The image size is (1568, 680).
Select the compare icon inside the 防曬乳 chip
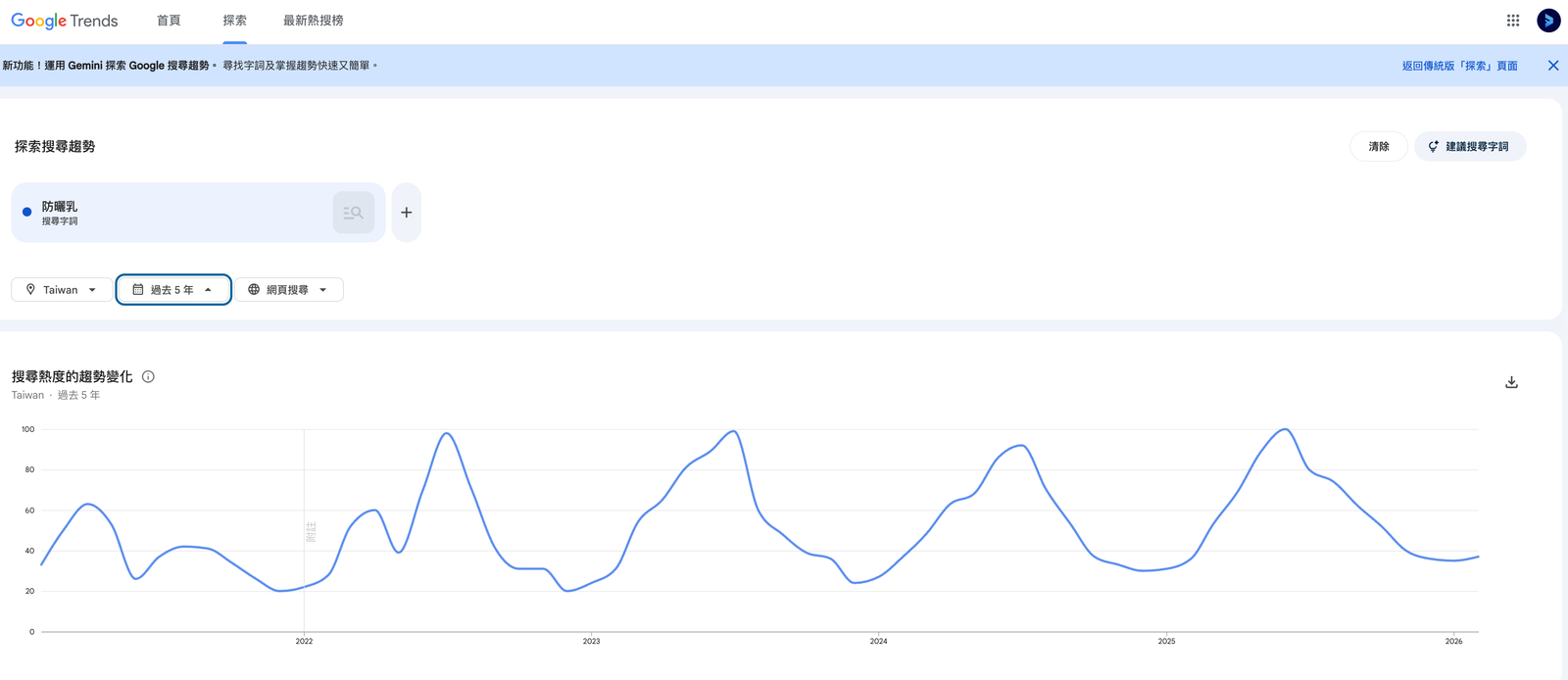coord(353,212)
